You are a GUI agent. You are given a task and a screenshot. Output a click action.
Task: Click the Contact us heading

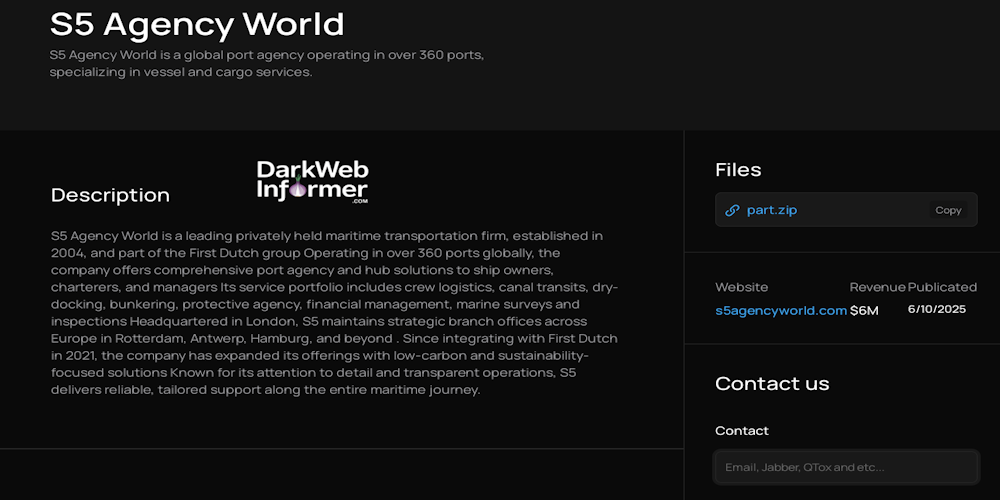[x=772, y=383]
